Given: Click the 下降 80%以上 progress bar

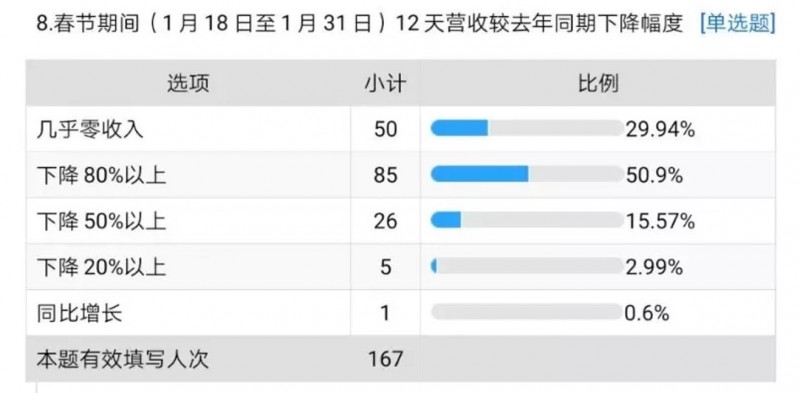Looking at the screenshot, I should 528,174.
